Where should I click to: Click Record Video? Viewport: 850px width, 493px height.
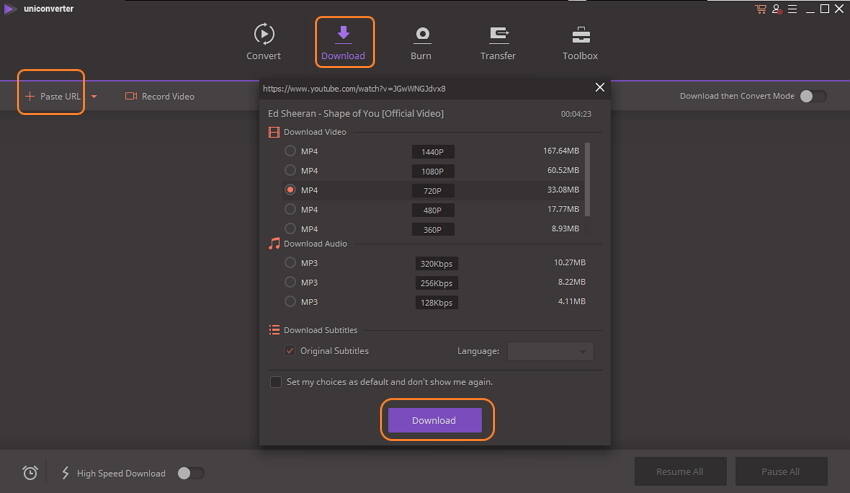(x=160, y=96)
